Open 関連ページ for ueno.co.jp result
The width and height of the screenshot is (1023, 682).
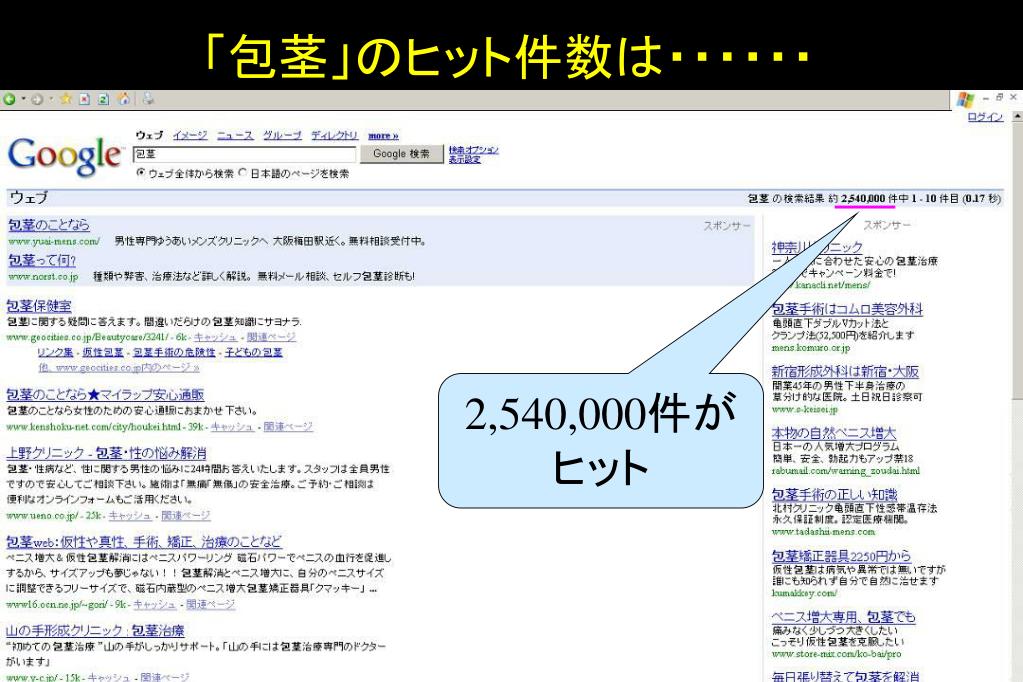pyautogui.click(x=186, y=515)
